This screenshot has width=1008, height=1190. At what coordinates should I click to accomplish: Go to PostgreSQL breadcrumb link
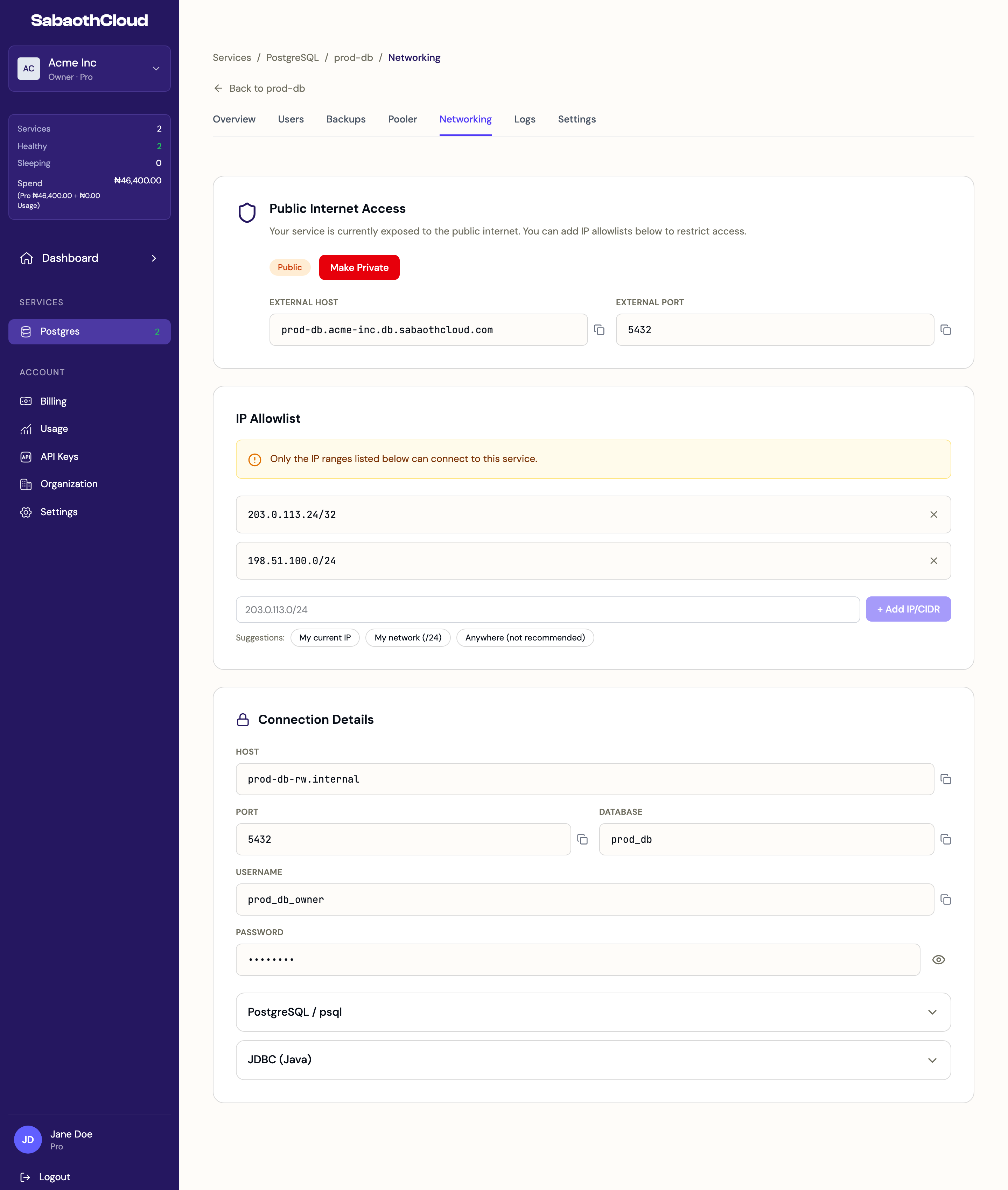tap(293, 58)
